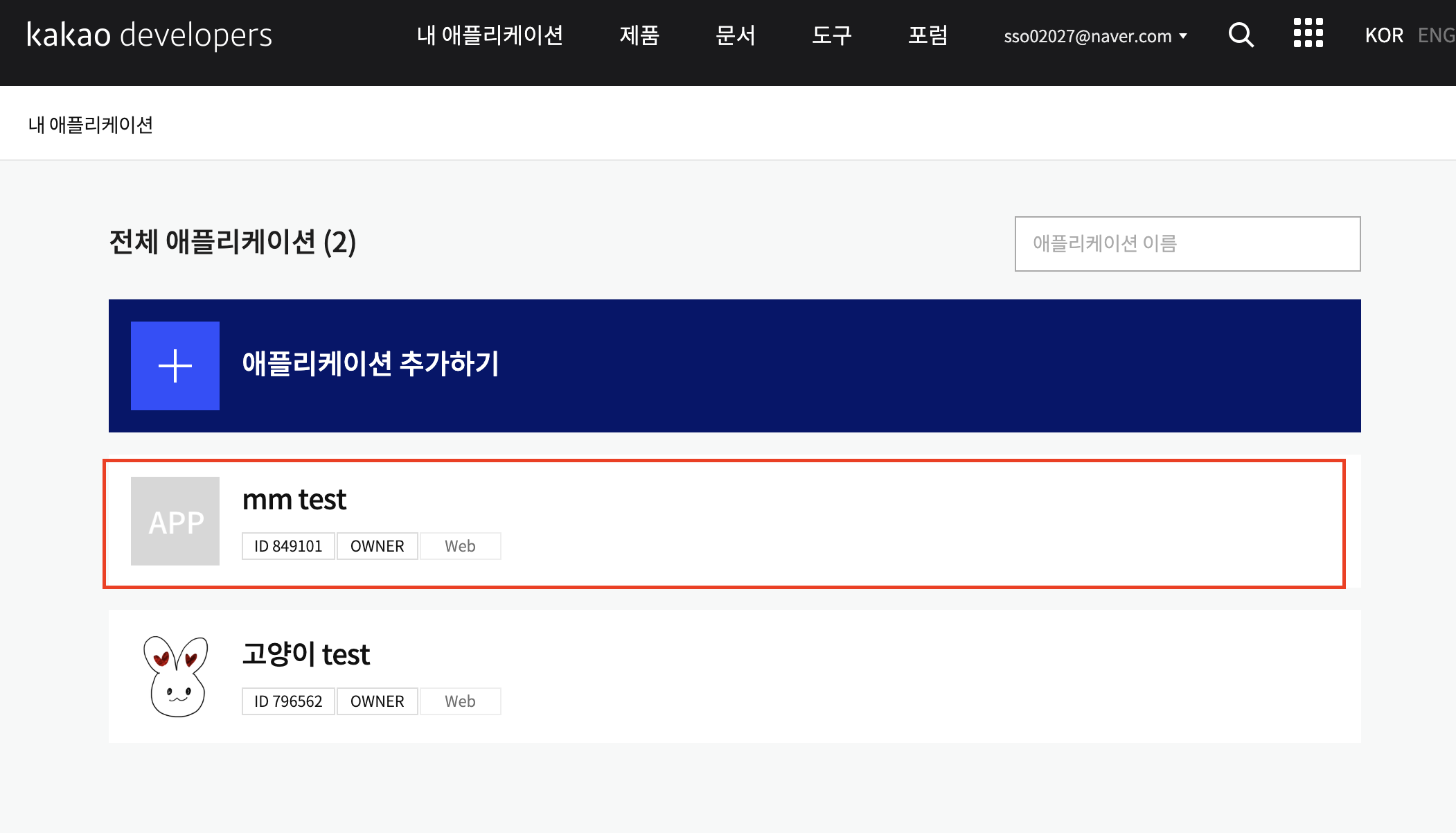
Task: Expand the sso02027@naver.com account dropdown
Action: [x=1095, y=36]
